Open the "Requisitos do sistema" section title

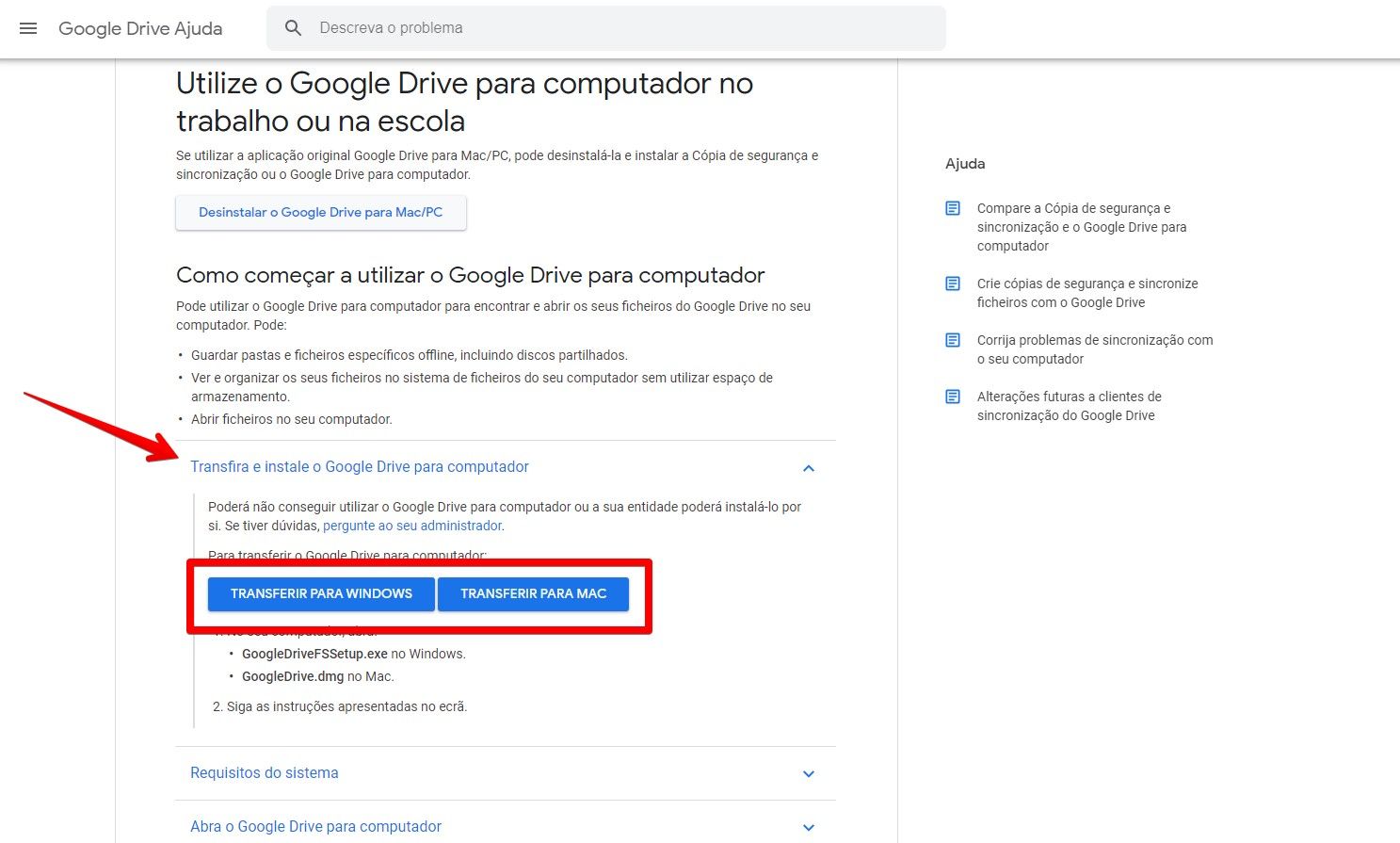pyautogui.click(x=265, y=773)
